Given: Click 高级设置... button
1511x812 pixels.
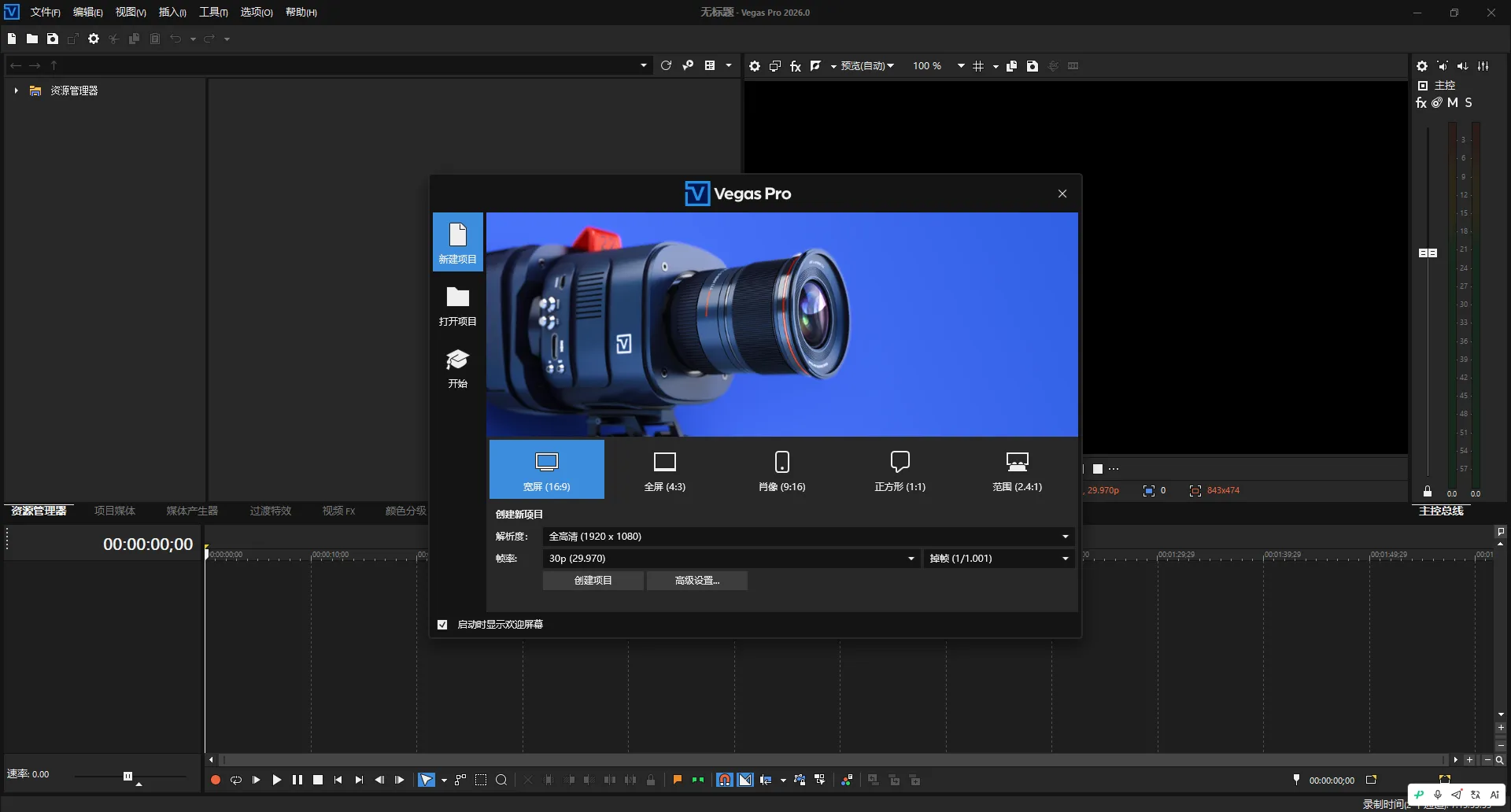Looking at the screenshot, I should tap(697, 581).
